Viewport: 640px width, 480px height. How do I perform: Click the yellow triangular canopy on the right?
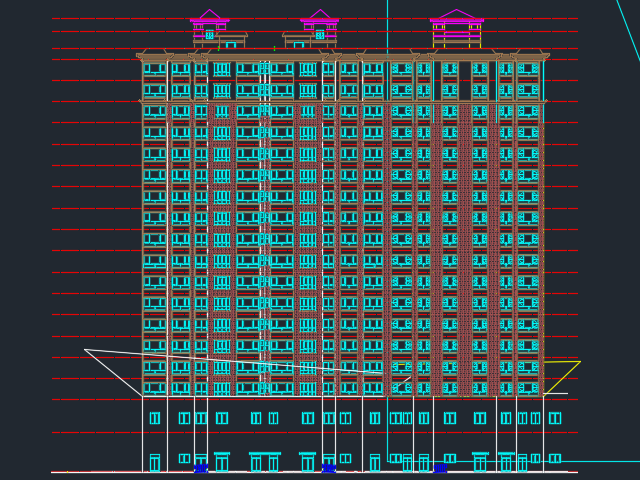click(x=562, y=376)
